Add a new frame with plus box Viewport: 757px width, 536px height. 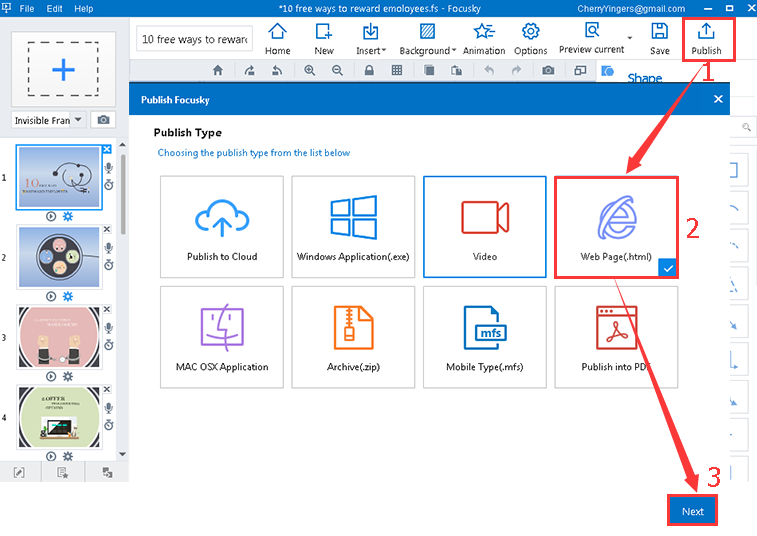click(x=63, y=70)
